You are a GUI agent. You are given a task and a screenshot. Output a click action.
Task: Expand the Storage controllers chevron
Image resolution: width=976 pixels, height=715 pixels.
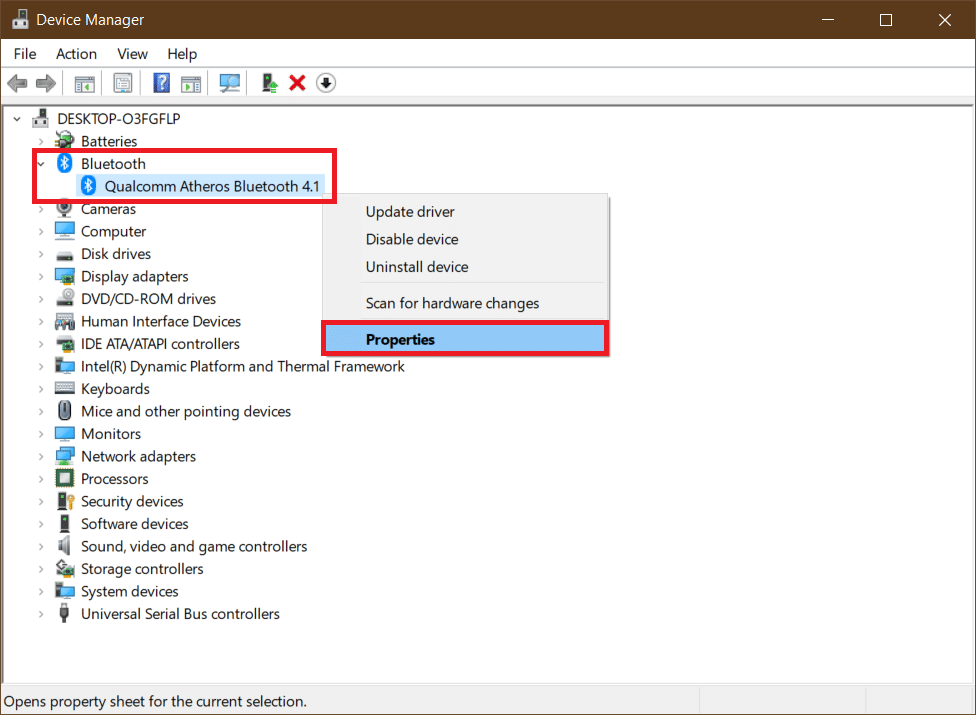(x=41, y=569)
